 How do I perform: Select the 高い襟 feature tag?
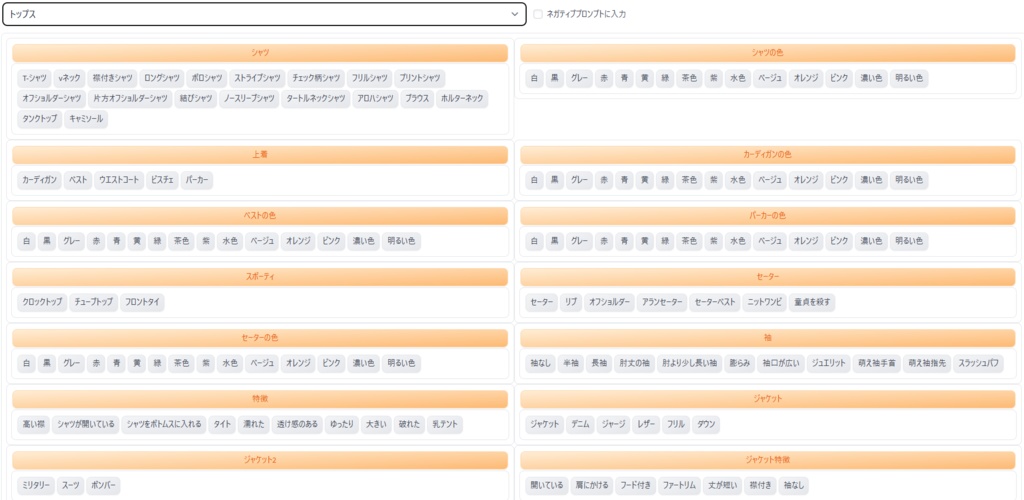[33, 424]
